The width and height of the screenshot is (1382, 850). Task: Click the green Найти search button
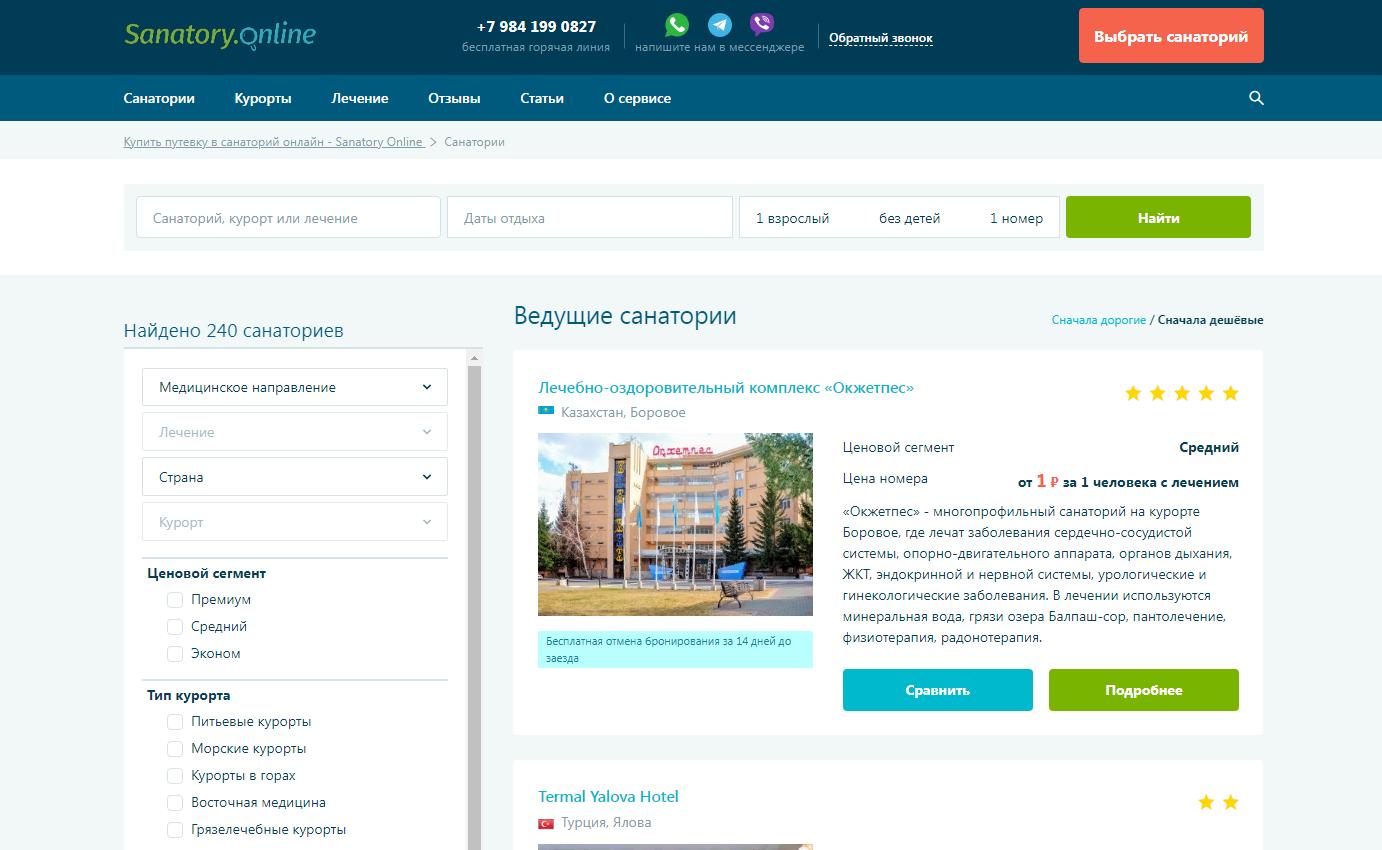coord(1158,217)
